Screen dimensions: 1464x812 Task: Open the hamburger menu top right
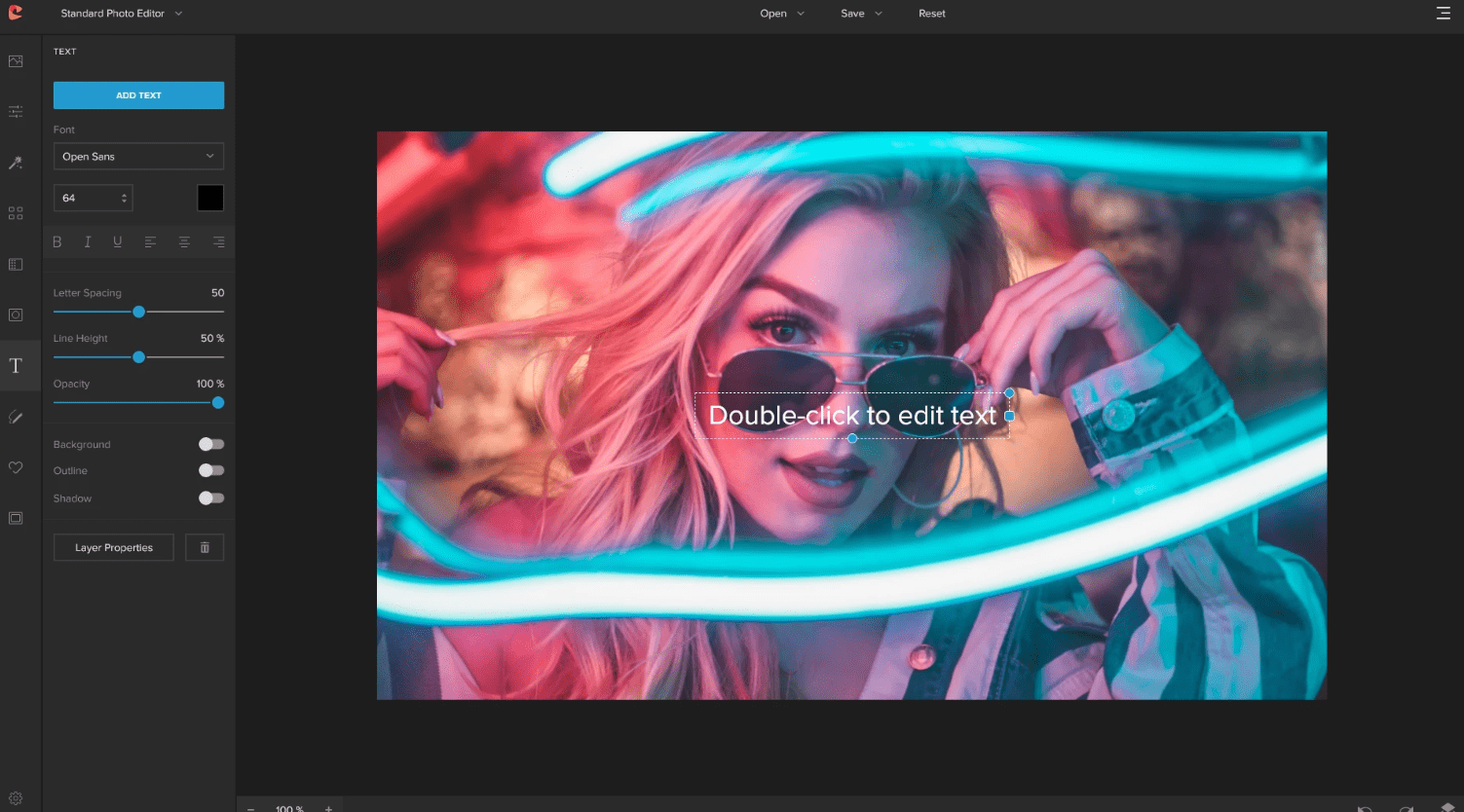1445,13
